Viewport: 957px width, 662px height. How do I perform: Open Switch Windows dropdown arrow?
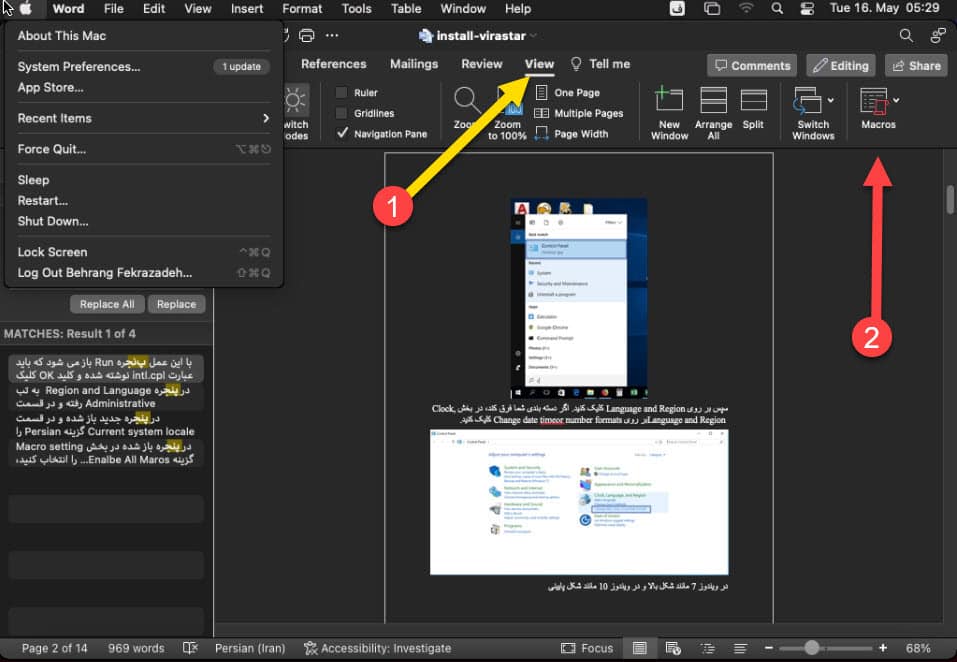coord(831,100)
